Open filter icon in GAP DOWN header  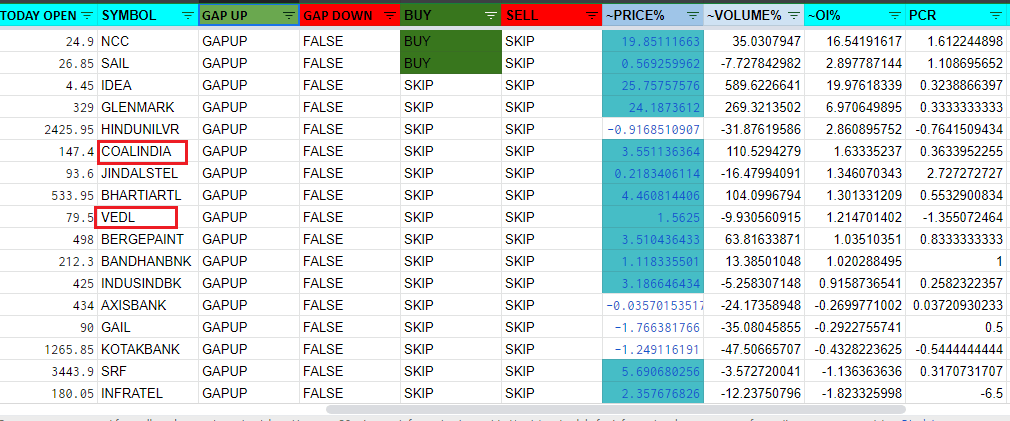tap(390, 15)
